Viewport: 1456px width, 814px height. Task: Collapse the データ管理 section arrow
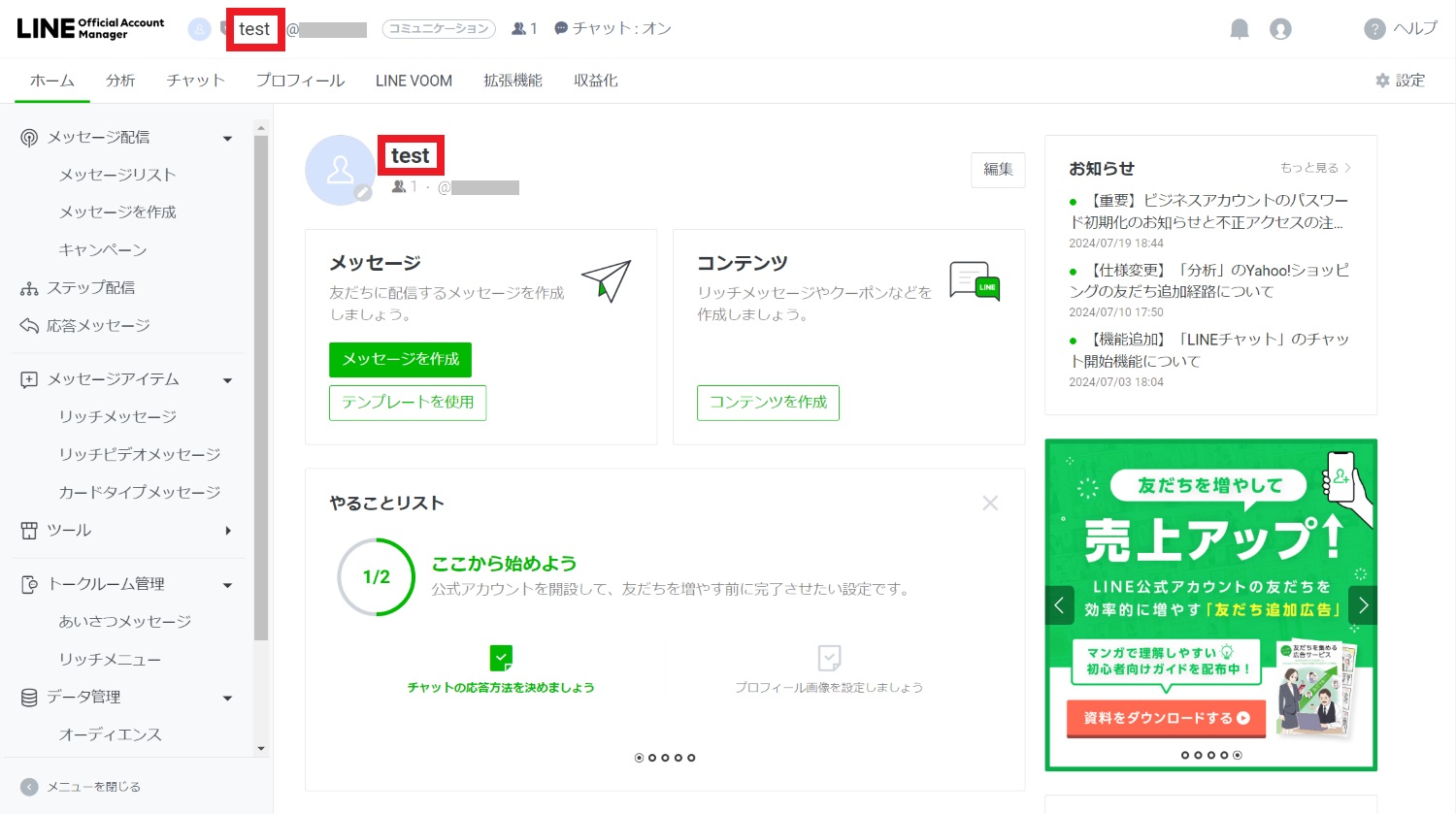228,699
